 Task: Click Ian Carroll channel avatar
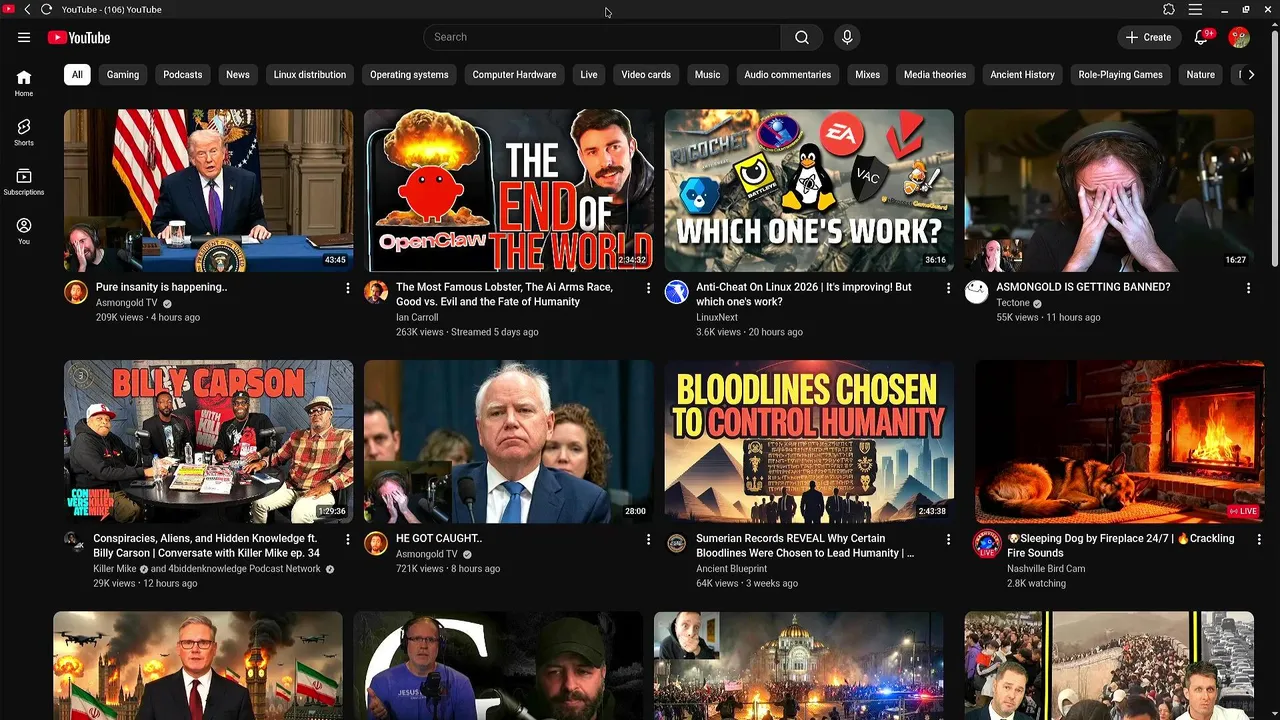(376, 292)
